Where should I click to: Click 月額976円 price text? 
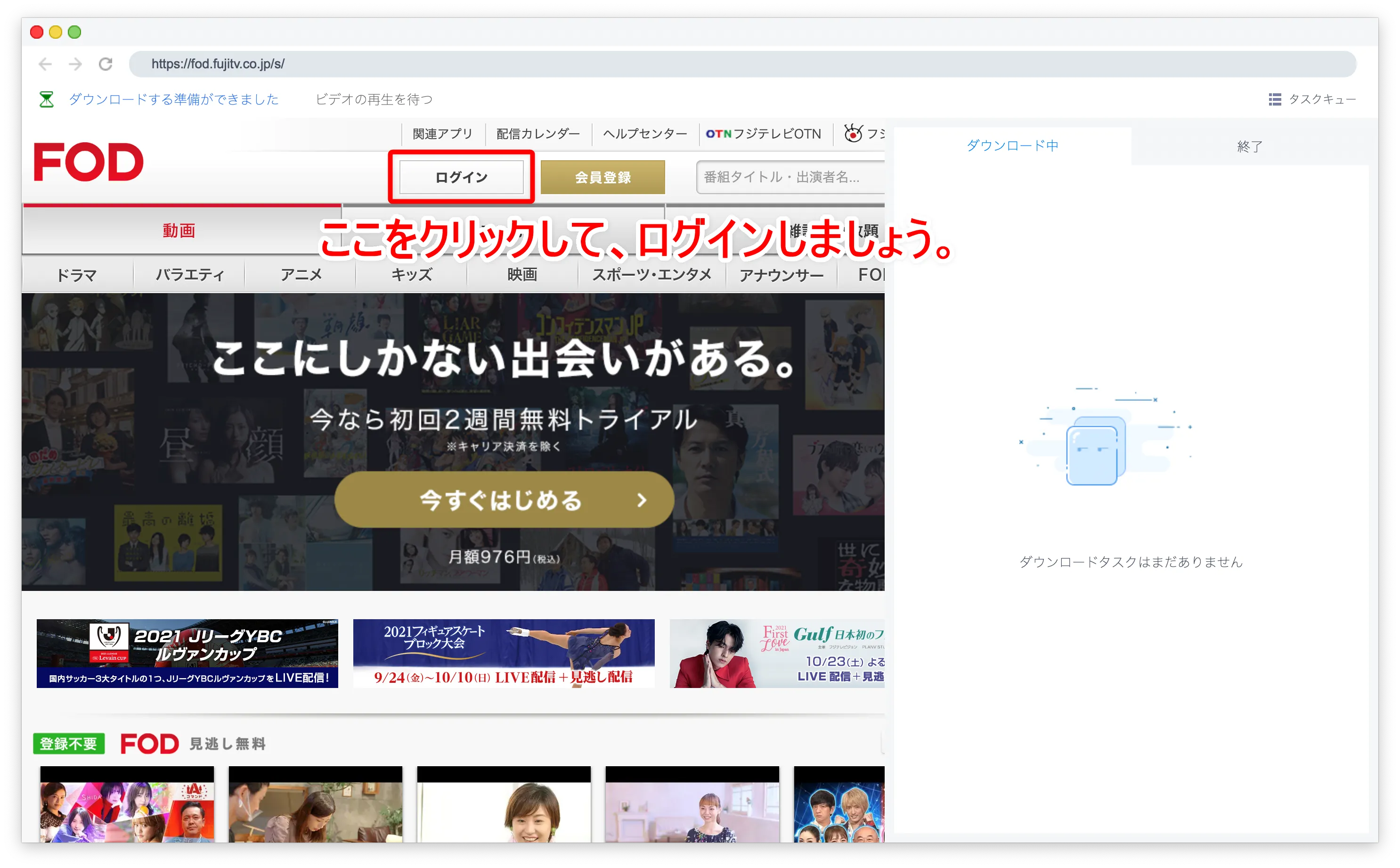[x=504, y=557]
